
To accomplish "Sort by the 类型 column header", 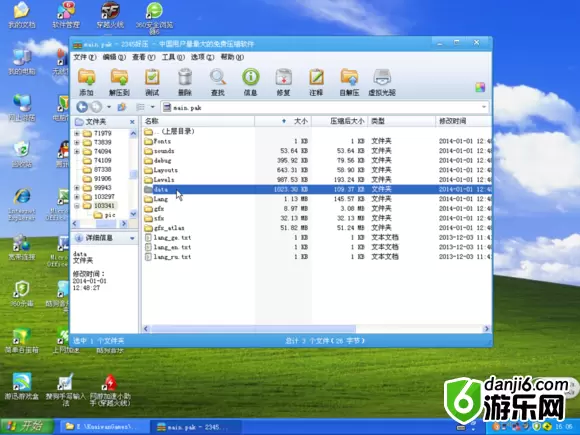I will [x=402, y=121].
